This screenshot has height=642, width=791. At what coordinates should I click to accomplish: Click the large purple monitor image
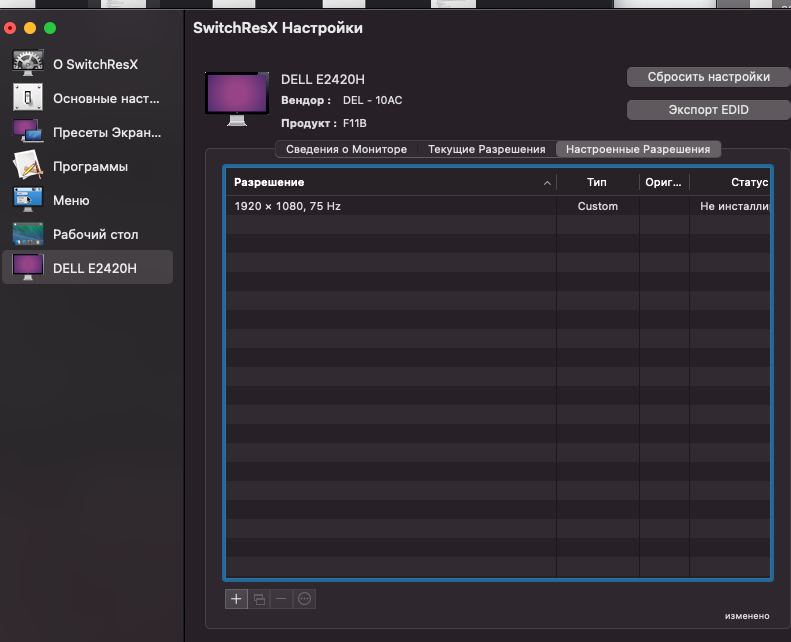click(237, 99)
